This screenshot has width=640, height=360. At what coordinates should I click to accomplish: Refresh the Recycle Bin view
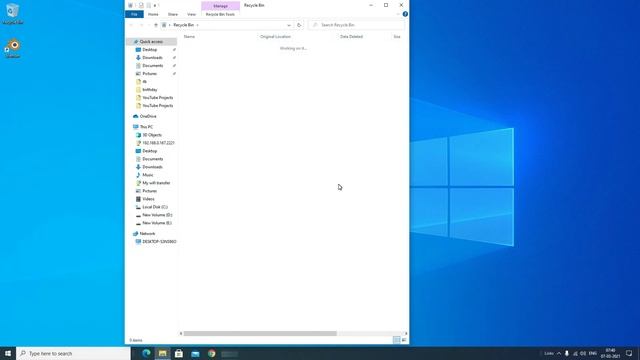(299, 25)
